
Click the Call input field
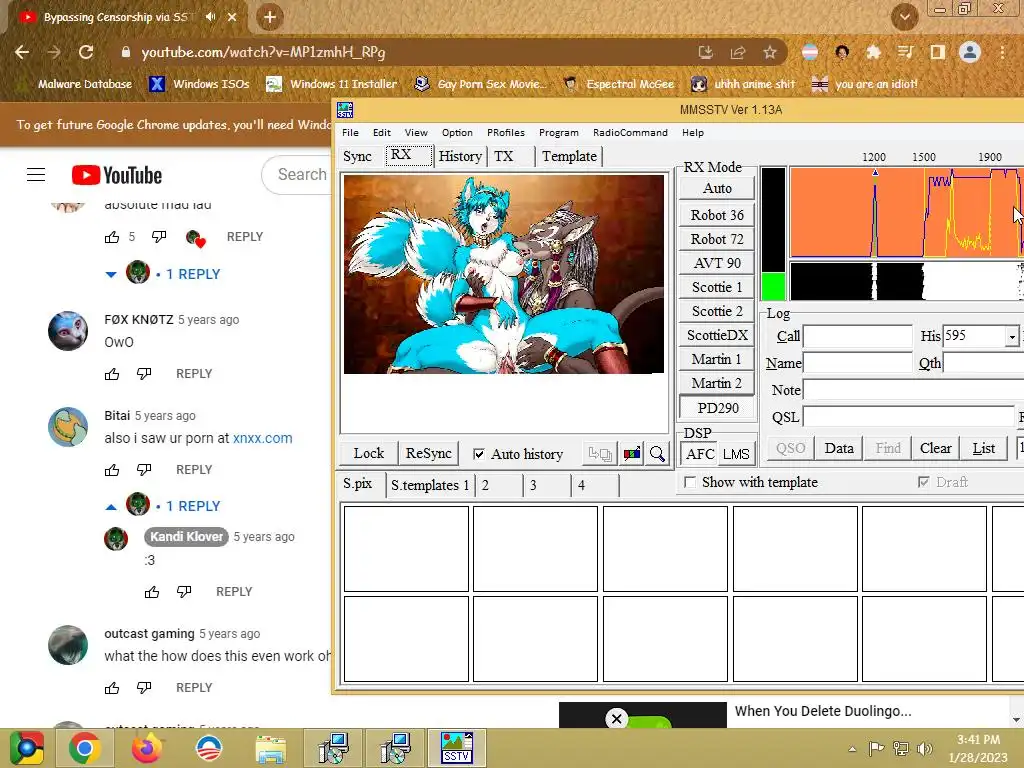[x=857, y=336]
